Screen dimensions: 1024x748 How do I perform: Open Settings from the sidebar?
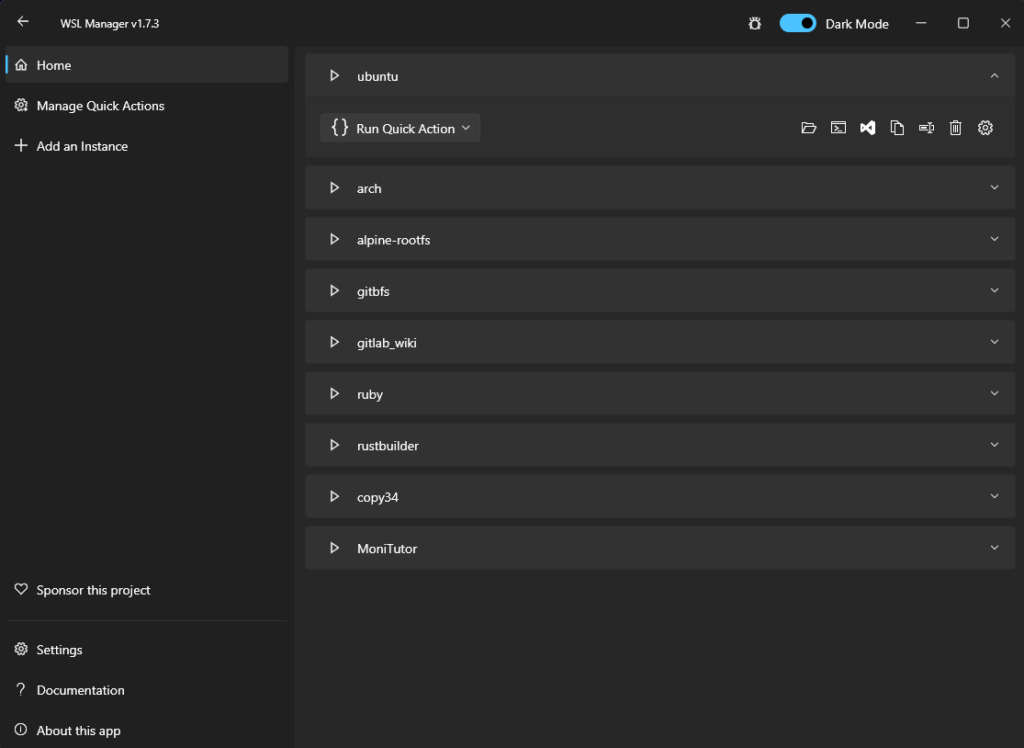coord(59,650)
